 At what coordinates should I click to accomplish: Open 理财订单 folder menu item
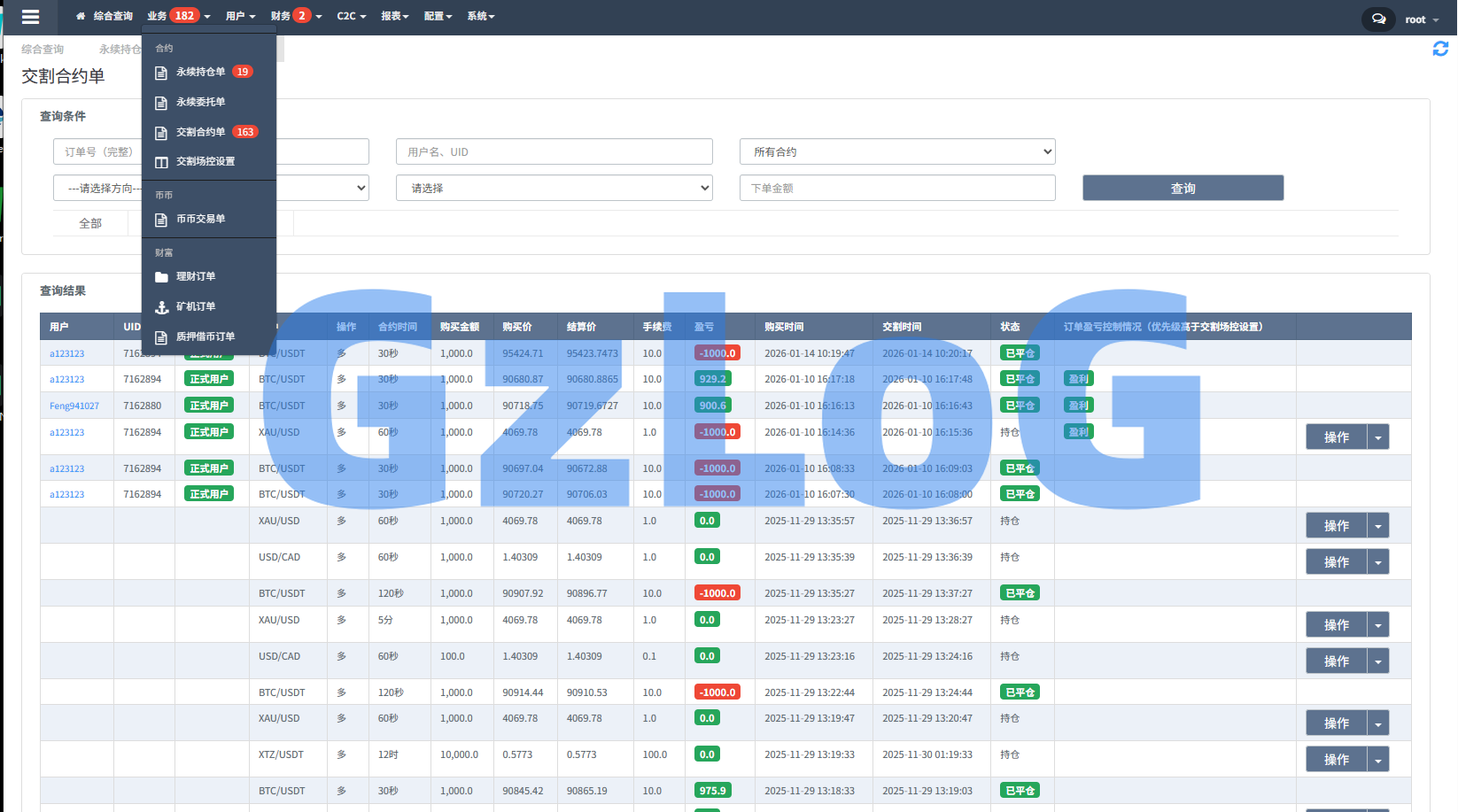pyautogui.click(x=195, y=276)
